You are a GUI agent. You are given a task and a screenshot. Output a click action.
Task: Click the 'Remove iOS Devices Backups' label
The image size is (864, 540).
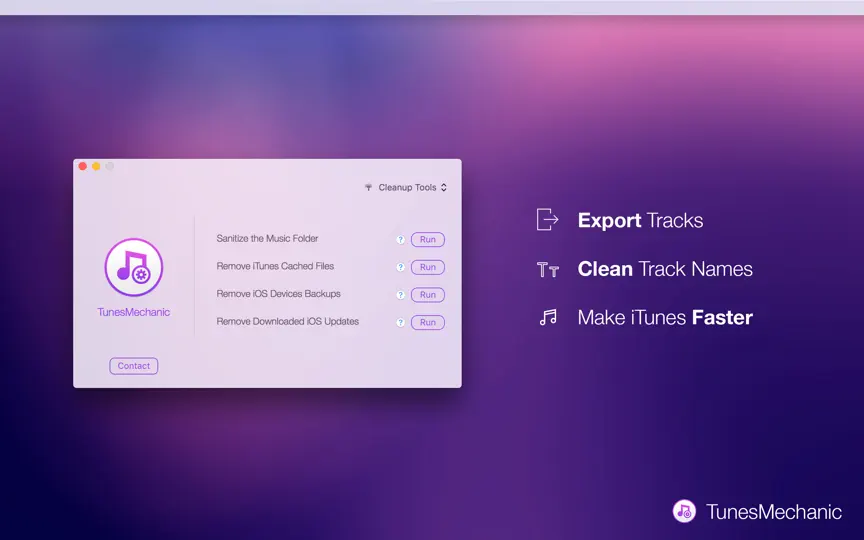point(278,294)
